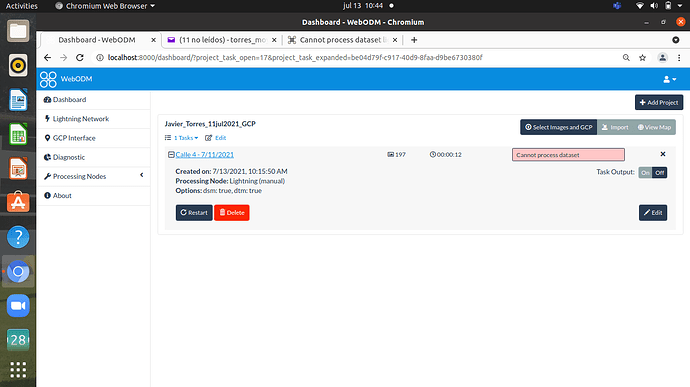Switch to the Cannot process dataset tab
690x387 pixels.
point(343,40)
